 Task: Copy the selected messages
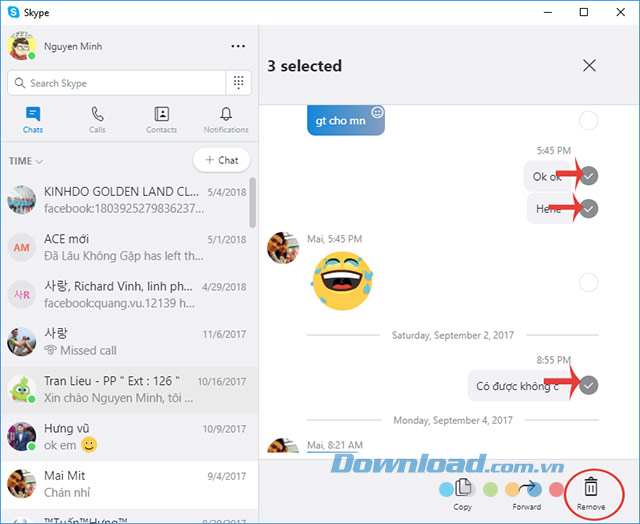[x=462, y=494]
